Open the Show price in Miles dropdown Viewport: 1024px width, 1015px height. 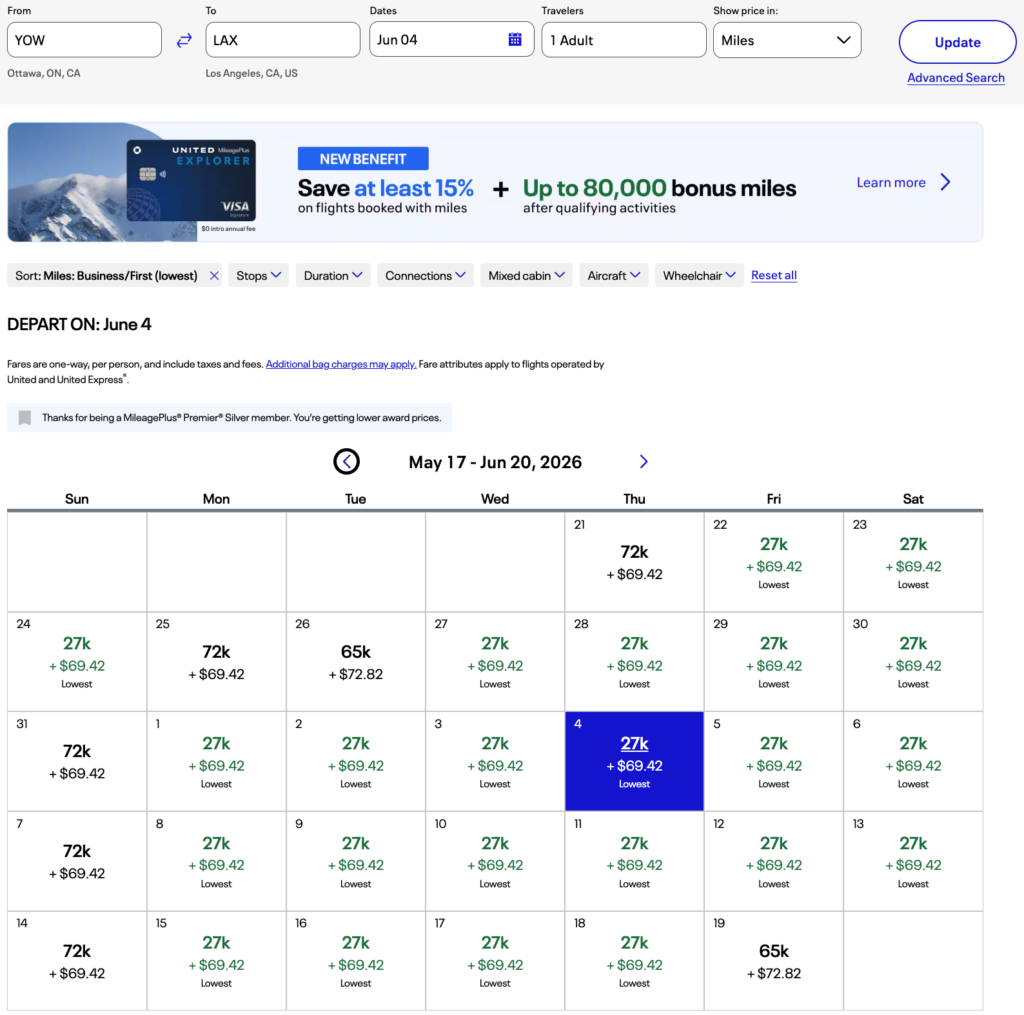point(787,40)
